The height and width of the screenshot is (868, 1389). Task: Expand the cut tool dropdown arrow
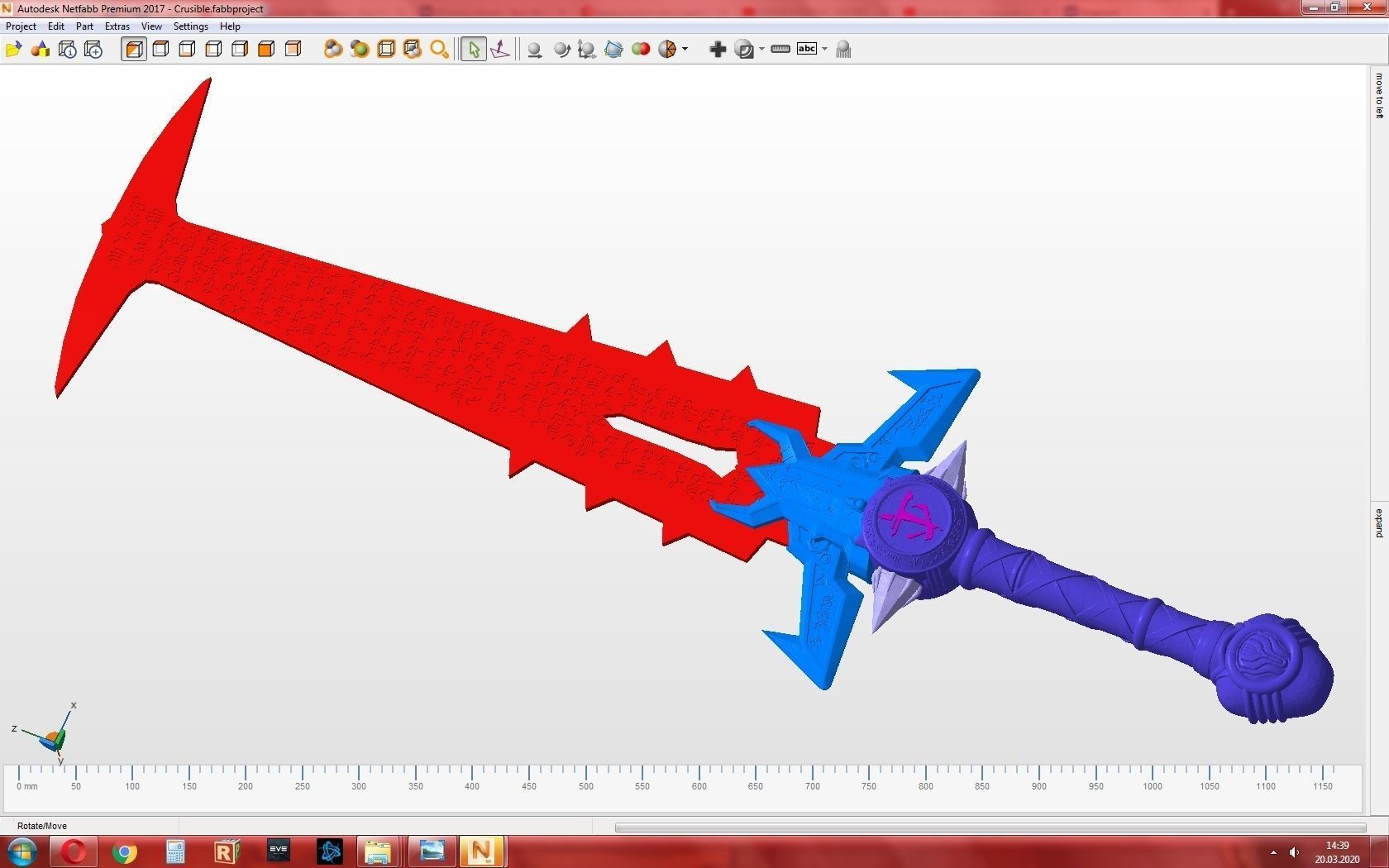[x=761, y=50]
